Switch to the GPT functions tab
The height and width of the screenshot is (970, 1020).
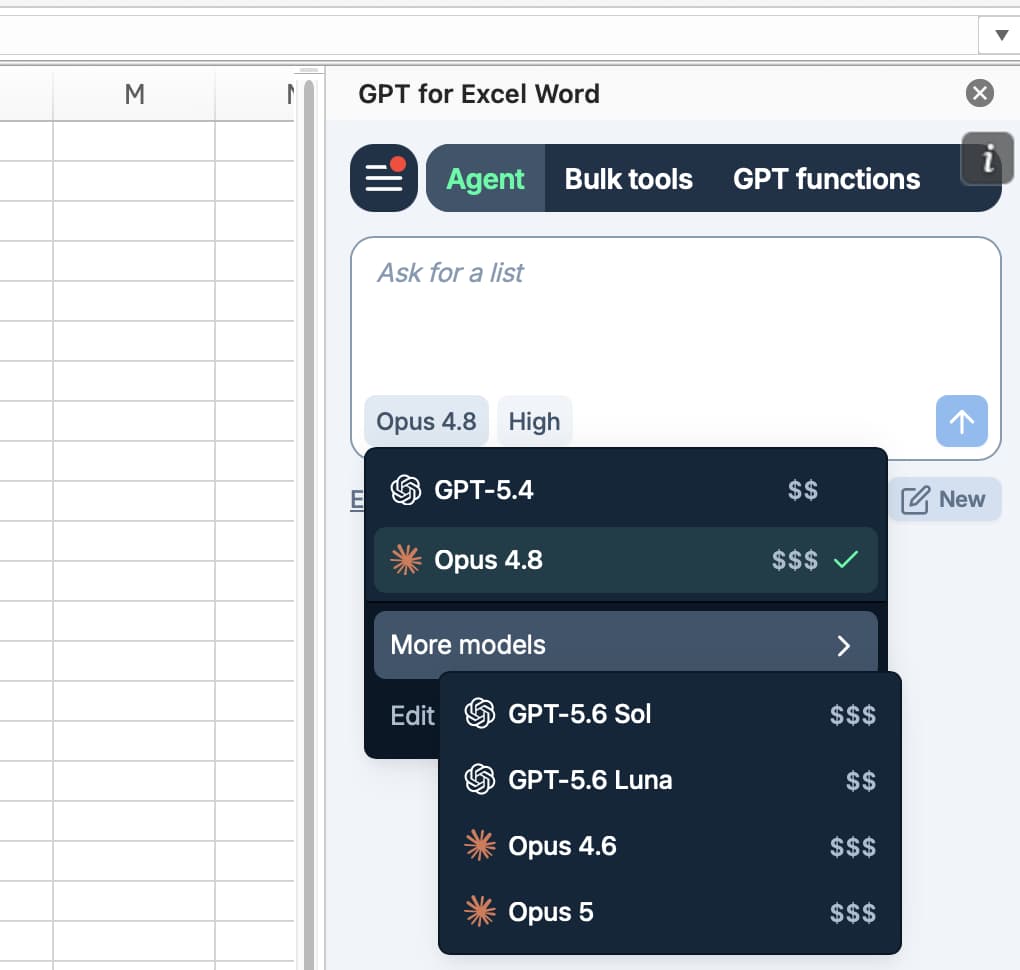(826, 179)
